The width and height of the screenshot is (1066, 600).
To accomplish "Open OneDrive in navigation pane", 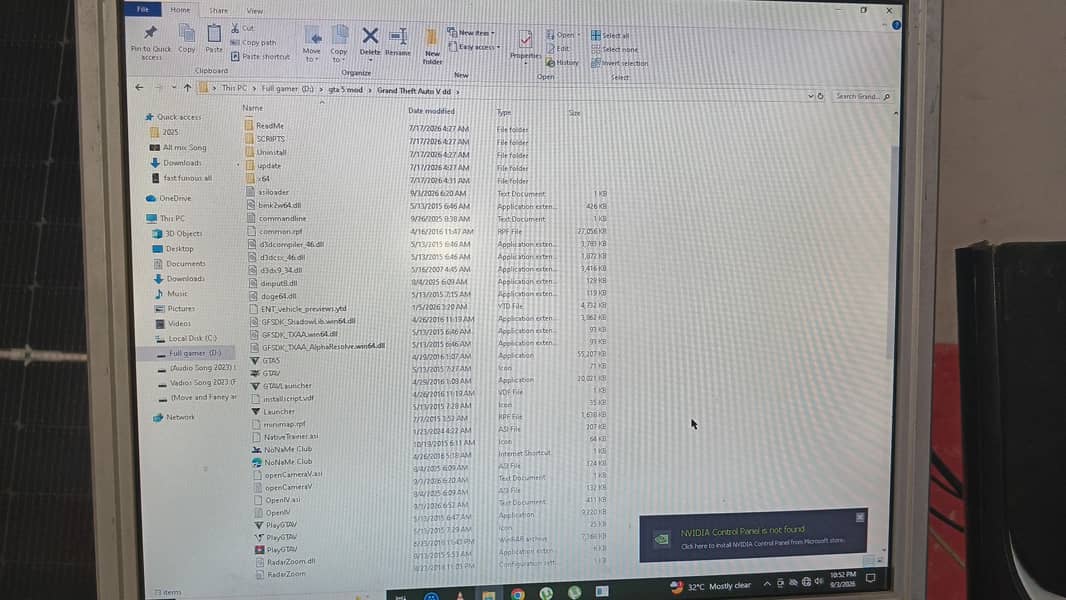I will [169, 198].
